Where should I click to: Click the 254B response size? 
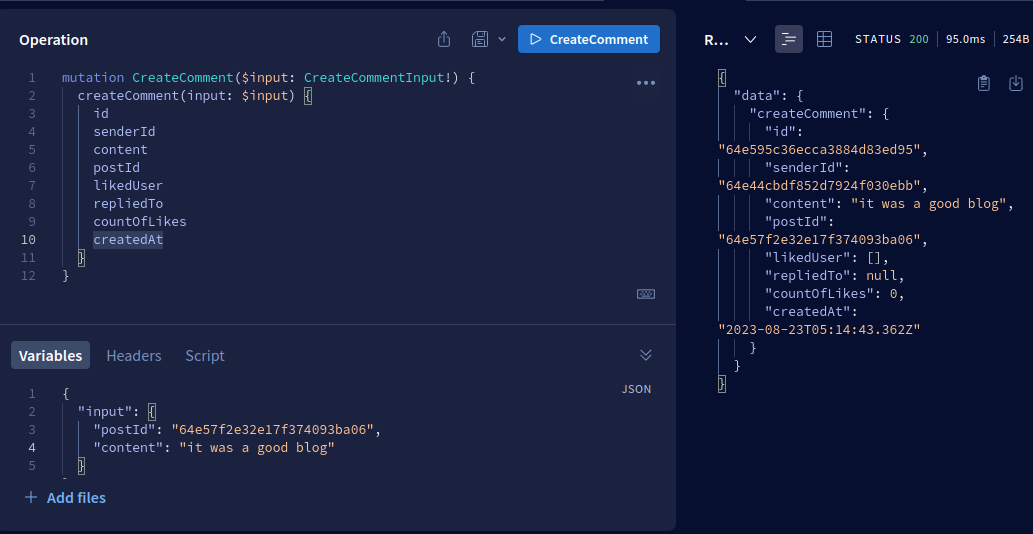click(1015, 40)
